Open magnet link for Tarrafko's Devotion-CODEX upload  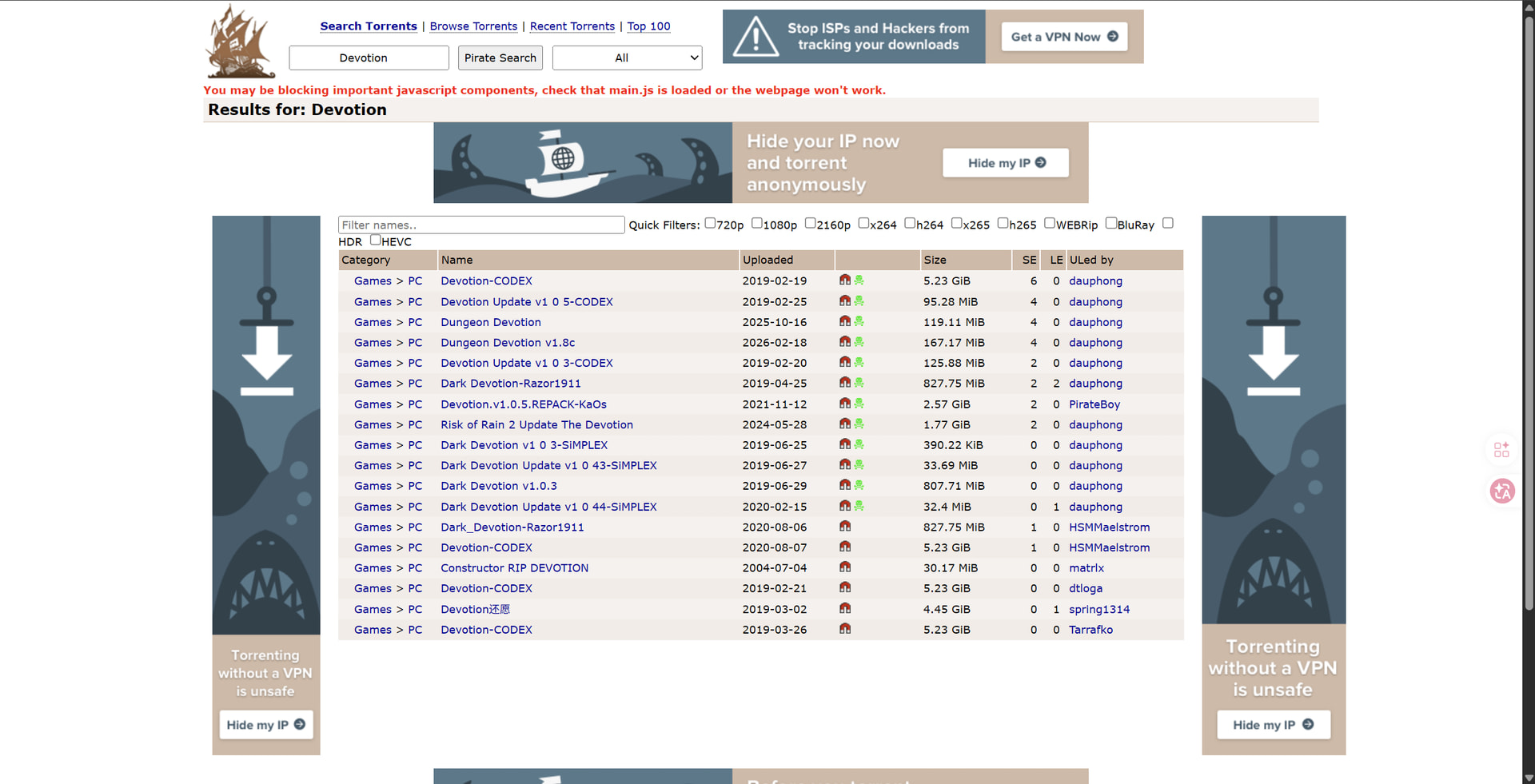click(x=845, y=629)
